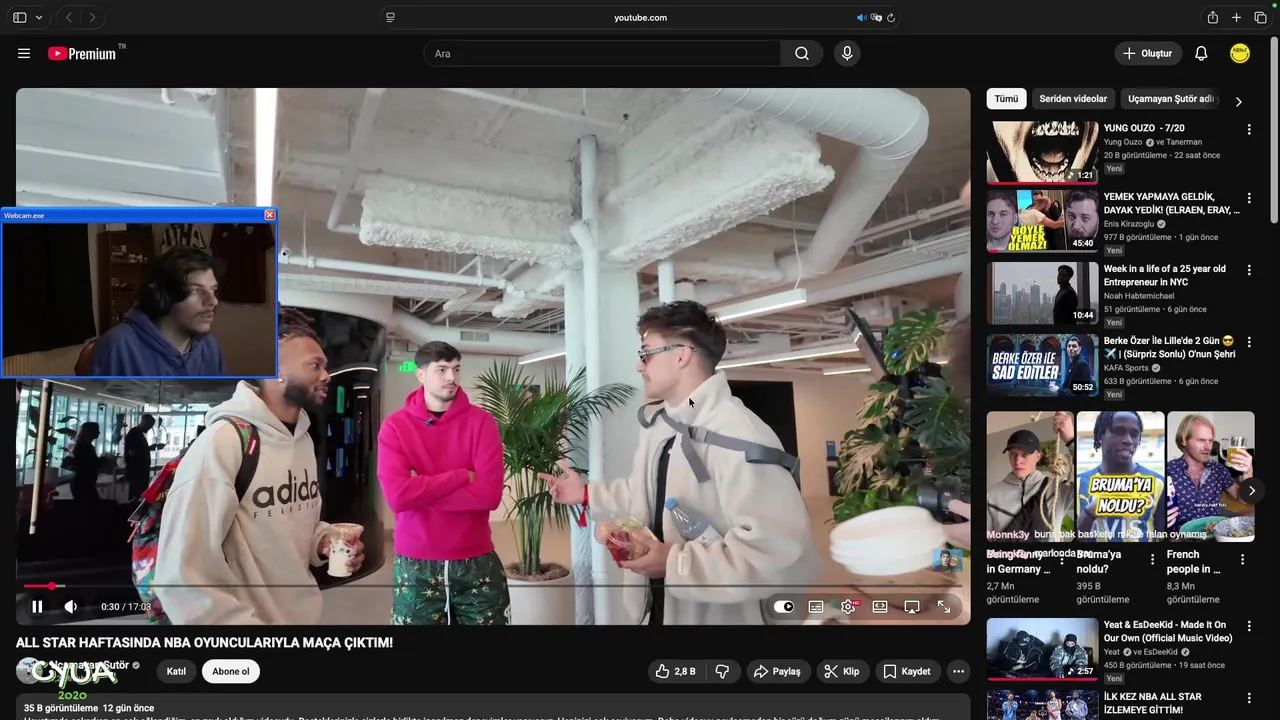Screen dimensions: 1280x720
Task: Start voice search with microphone icon
Action: pos(847,54)
